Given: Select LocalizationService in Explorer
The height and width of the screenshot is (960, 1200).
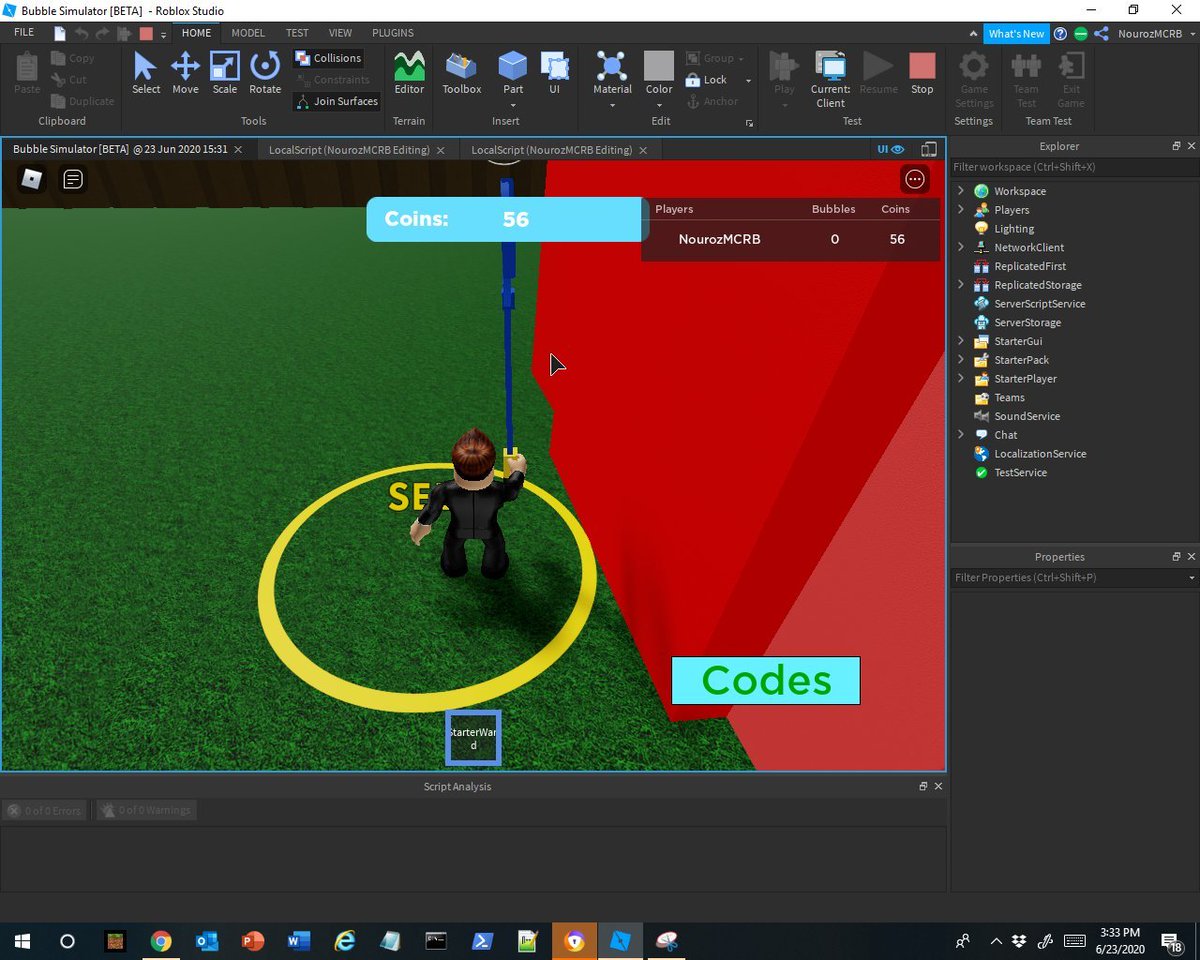Looking at the screenshot, I should pyautogui.click(x=1040, y=454).
